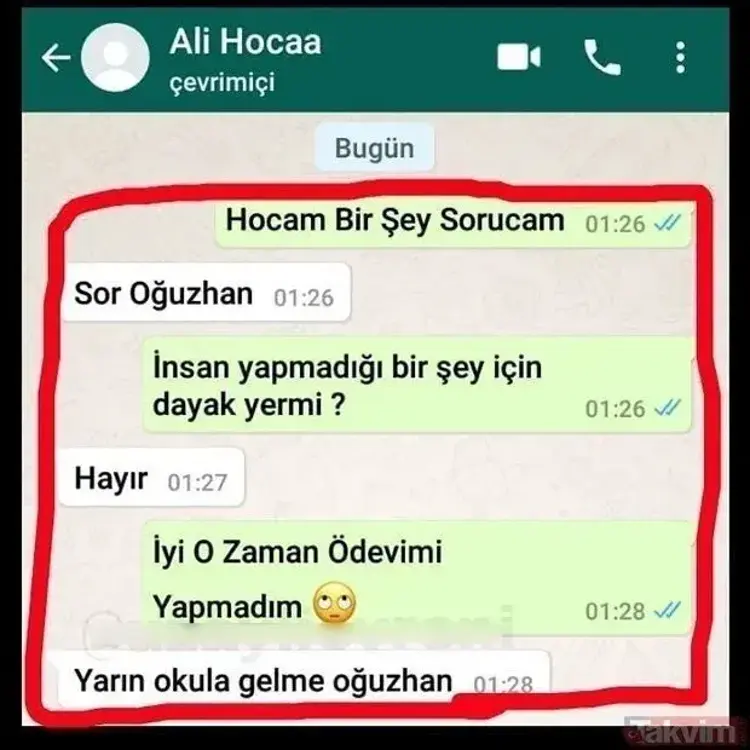Viewport: 750px width, 750px height.
Task: Select the Hocam Bir Şey Sorucam message
Action: [453, 222]
